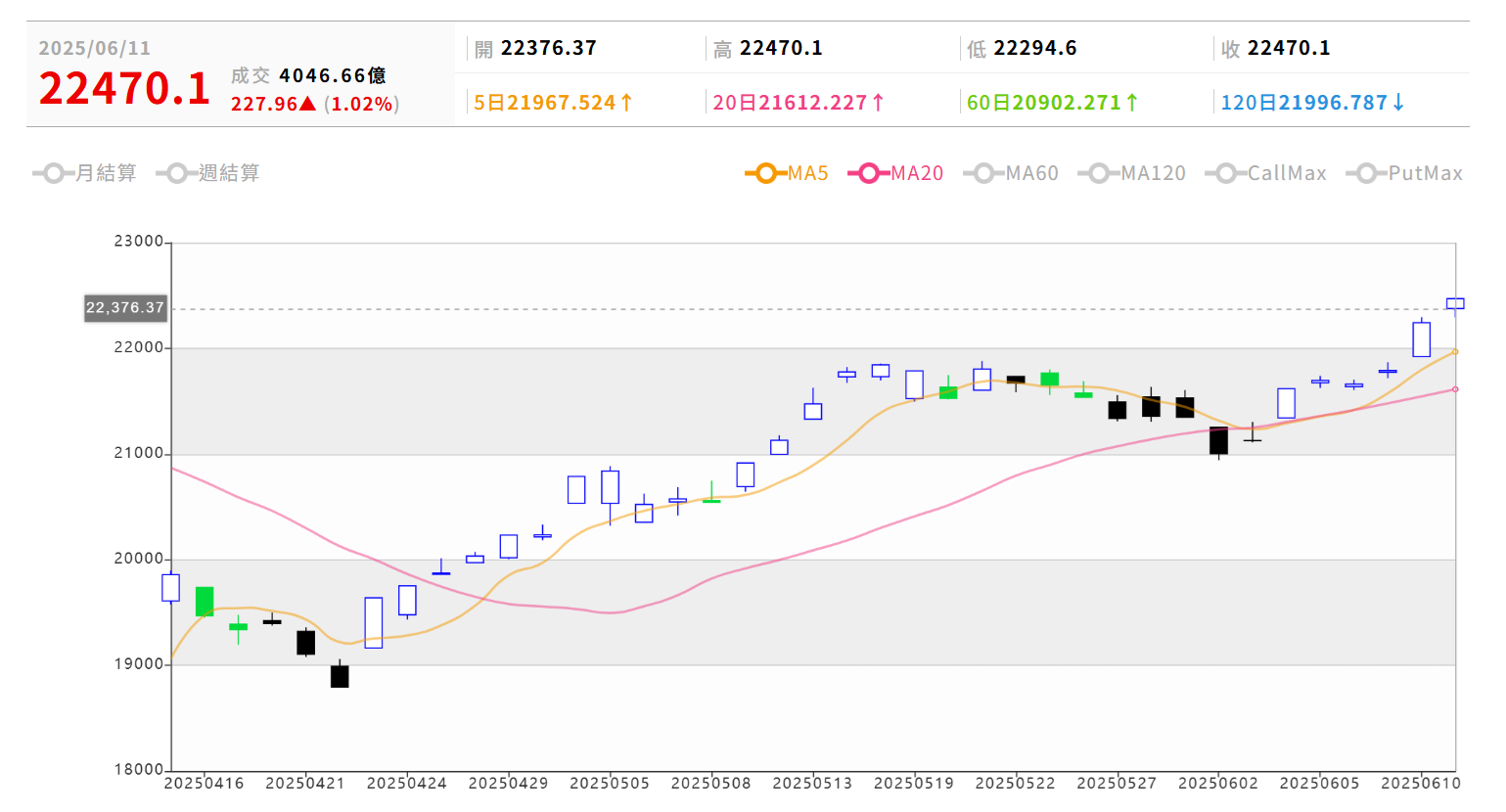Click the 20250513 date label on x-axis
This screenshot has width=1506, height=812.
812,784
